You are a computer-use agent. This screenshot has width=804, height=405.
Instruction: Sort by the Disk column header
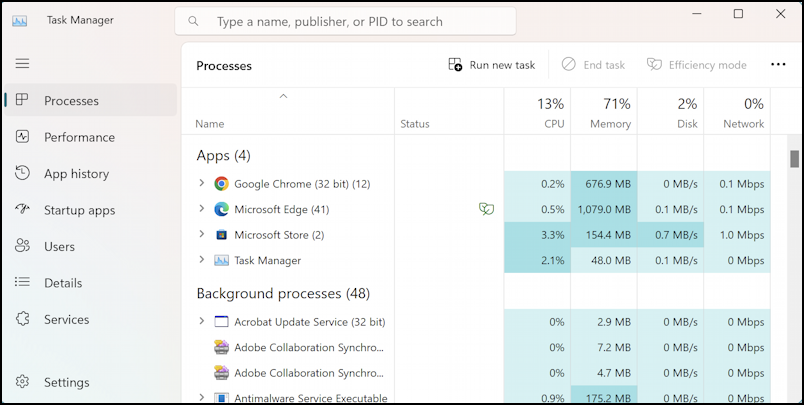click(x=671, y=112)
